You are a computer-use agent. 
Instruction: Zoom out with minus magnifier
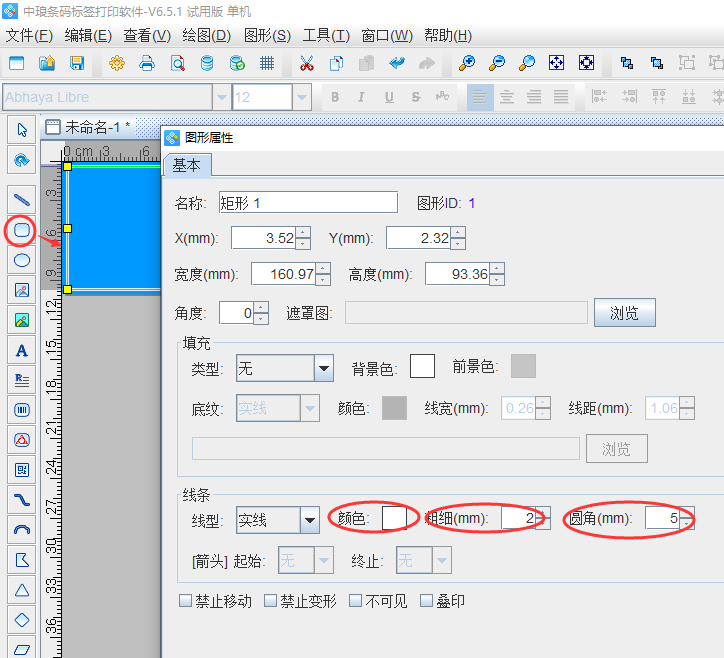click(497, 63)
